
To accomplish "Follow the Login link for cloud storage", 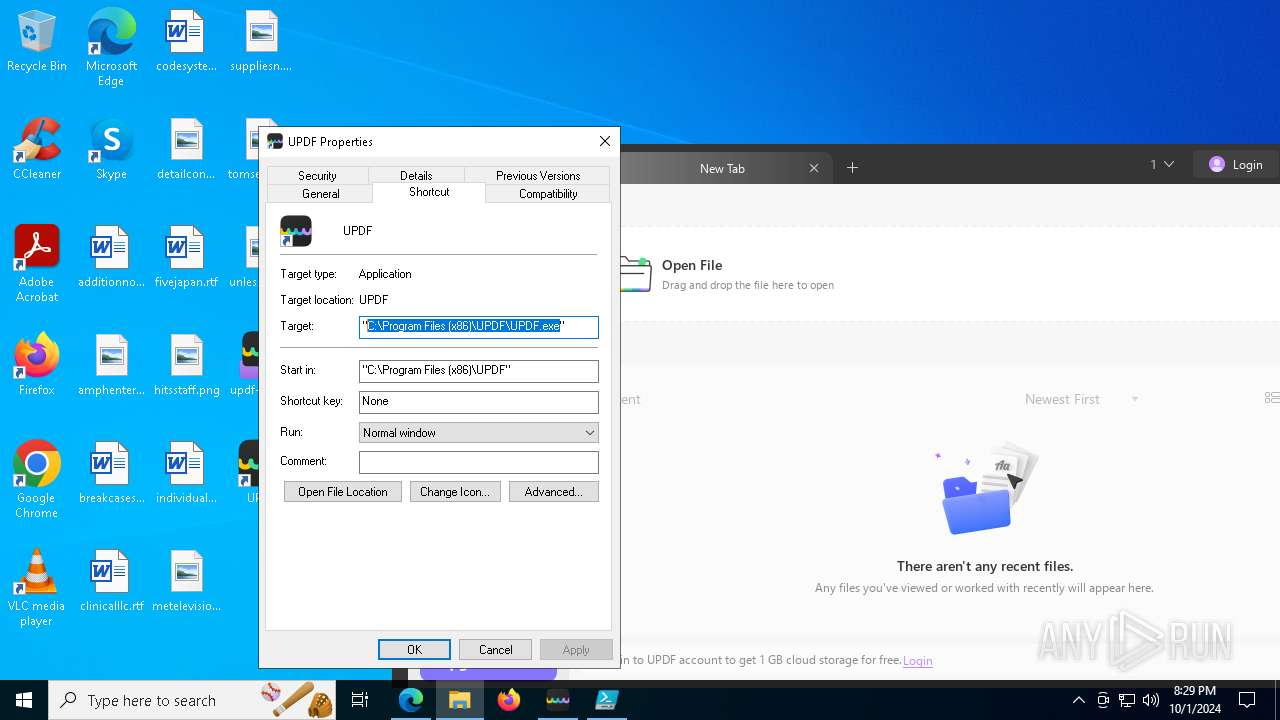I will click(x=917, y=660).
